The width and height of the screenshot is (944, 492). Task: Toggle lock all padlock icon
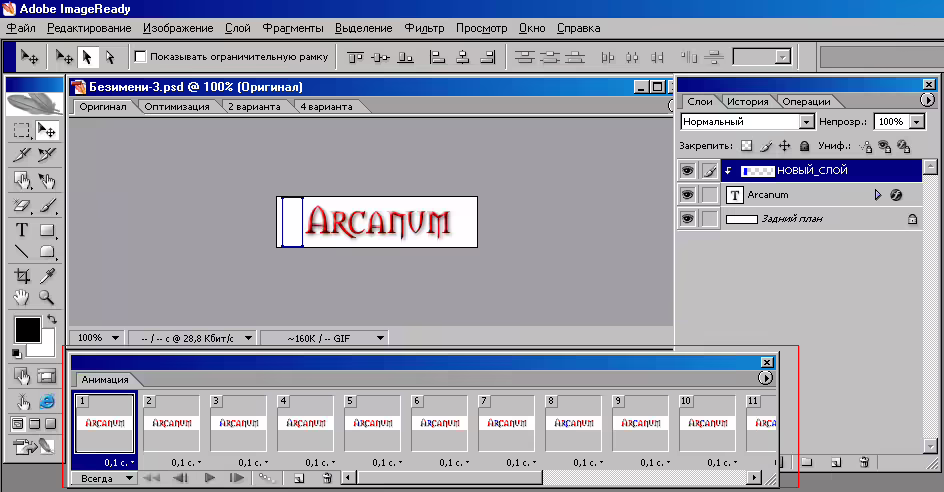804,146
